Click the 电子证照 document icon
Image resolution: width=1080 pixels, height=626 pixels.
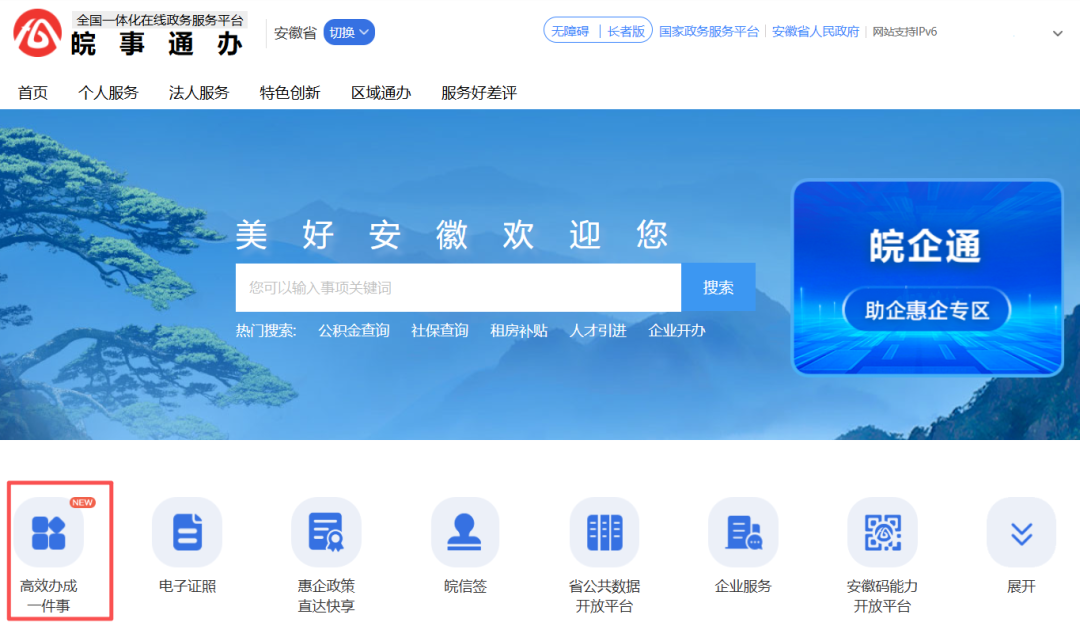[187, 532]
